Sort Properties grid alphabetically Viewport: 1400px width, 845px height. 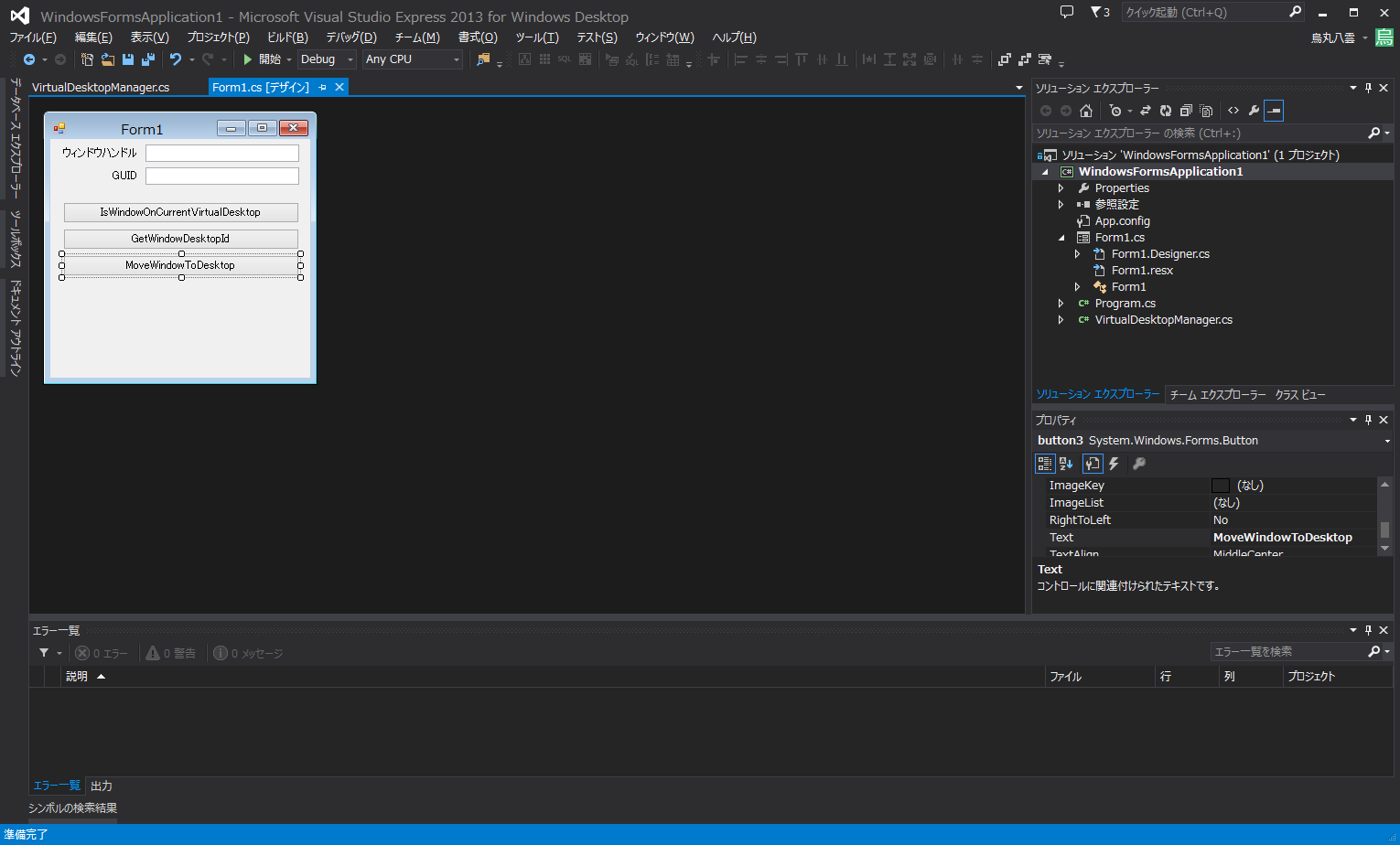(1066, 464)
